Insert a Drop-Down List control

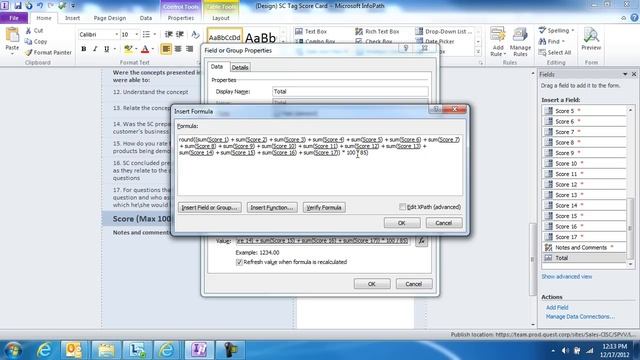click(444, 31)
